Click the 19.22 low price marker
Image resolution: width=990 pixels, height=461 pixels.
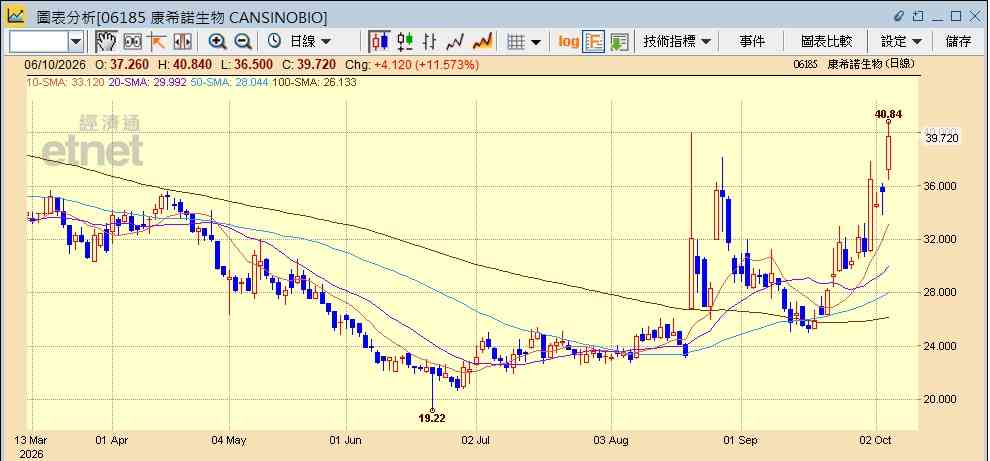[432, 417]
